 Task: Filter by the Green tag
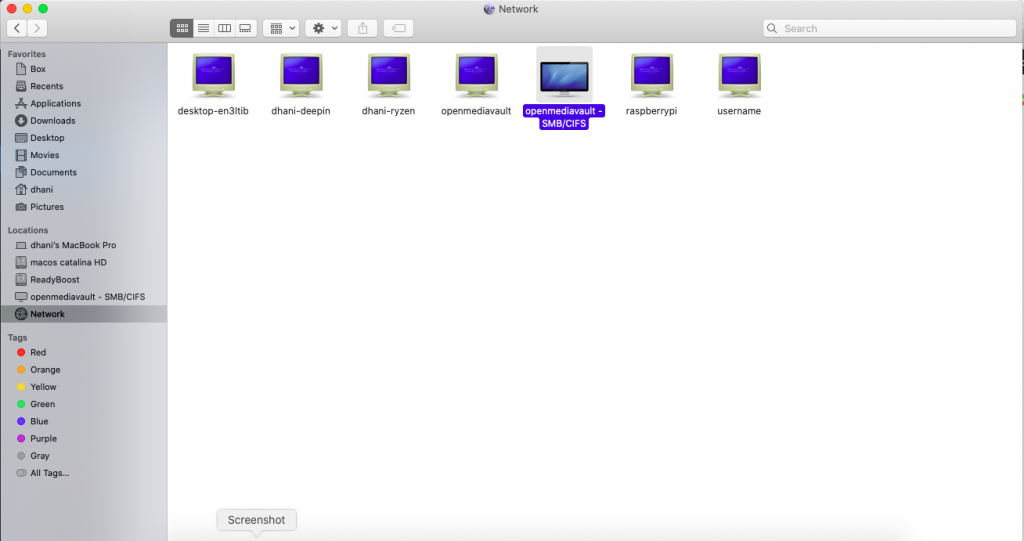pos(84,404)
